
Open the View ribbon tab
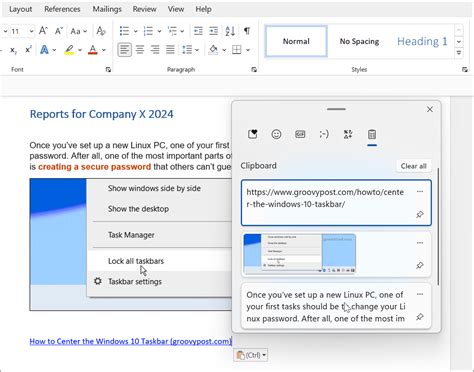coord(176,9)
